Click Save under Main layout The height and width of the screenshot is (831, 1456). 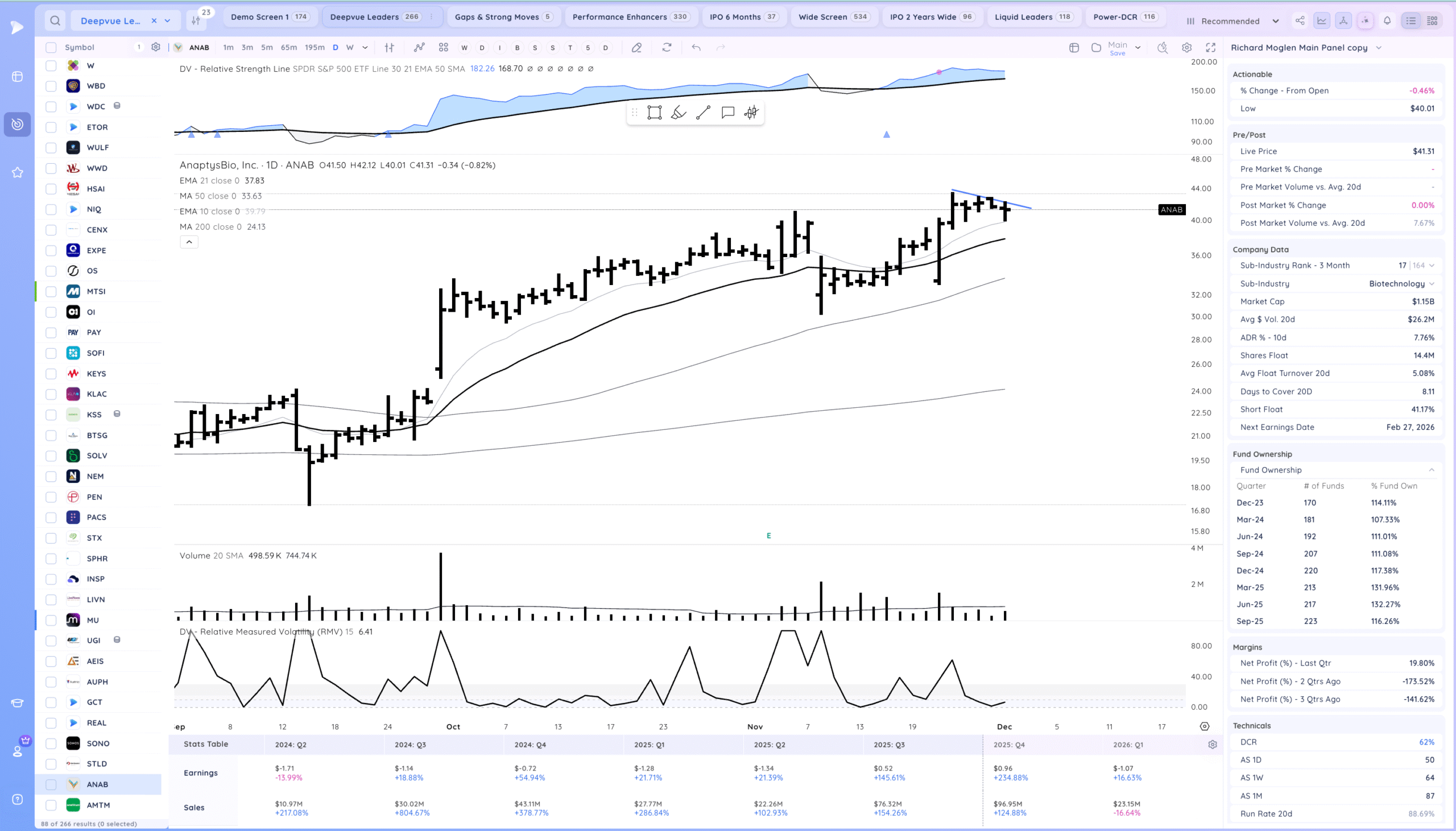(1117, 53)
